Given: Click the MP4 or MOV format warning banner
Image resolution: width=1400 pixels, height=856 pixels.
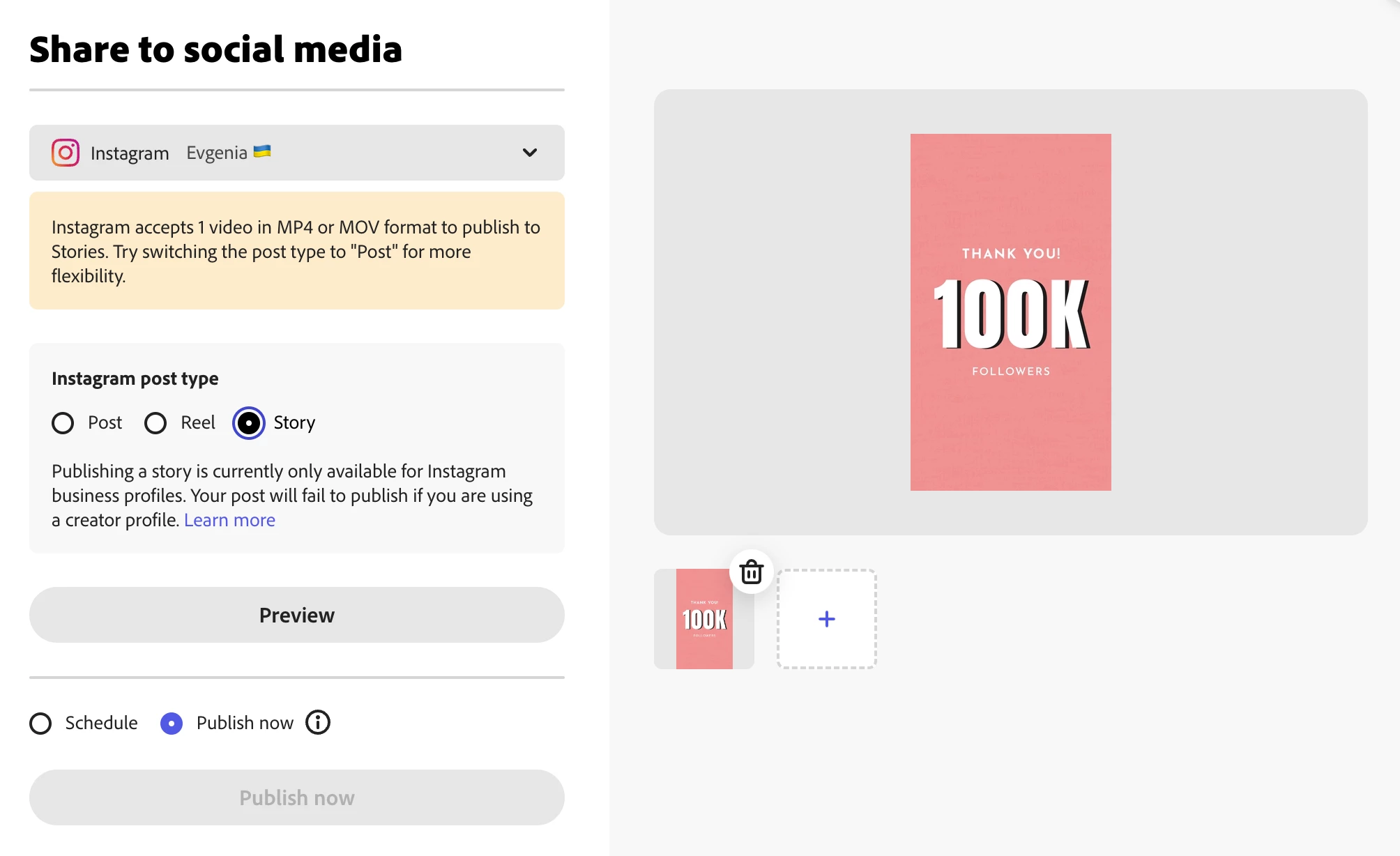Looking at the screenshot, I should pos(296,251).
